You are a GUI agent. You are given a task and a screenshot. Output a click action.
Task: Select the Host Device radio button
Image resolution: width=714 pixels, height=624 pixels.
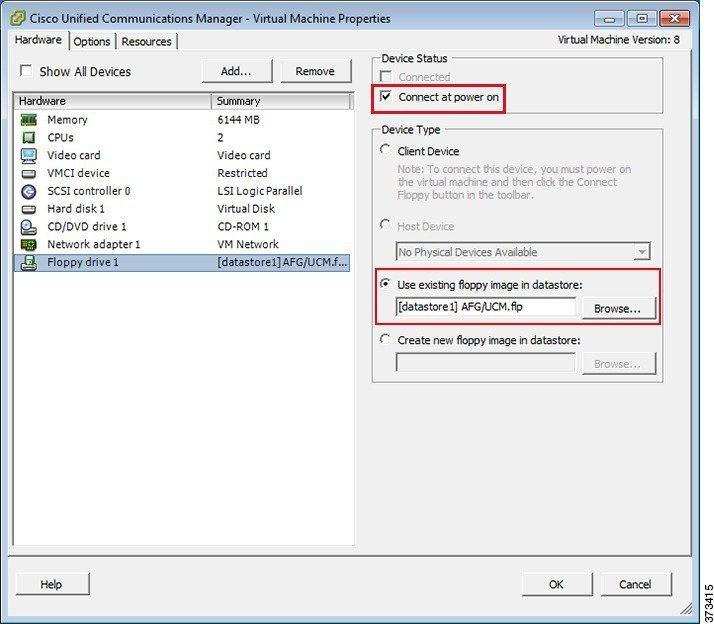(x=385, y=225)
